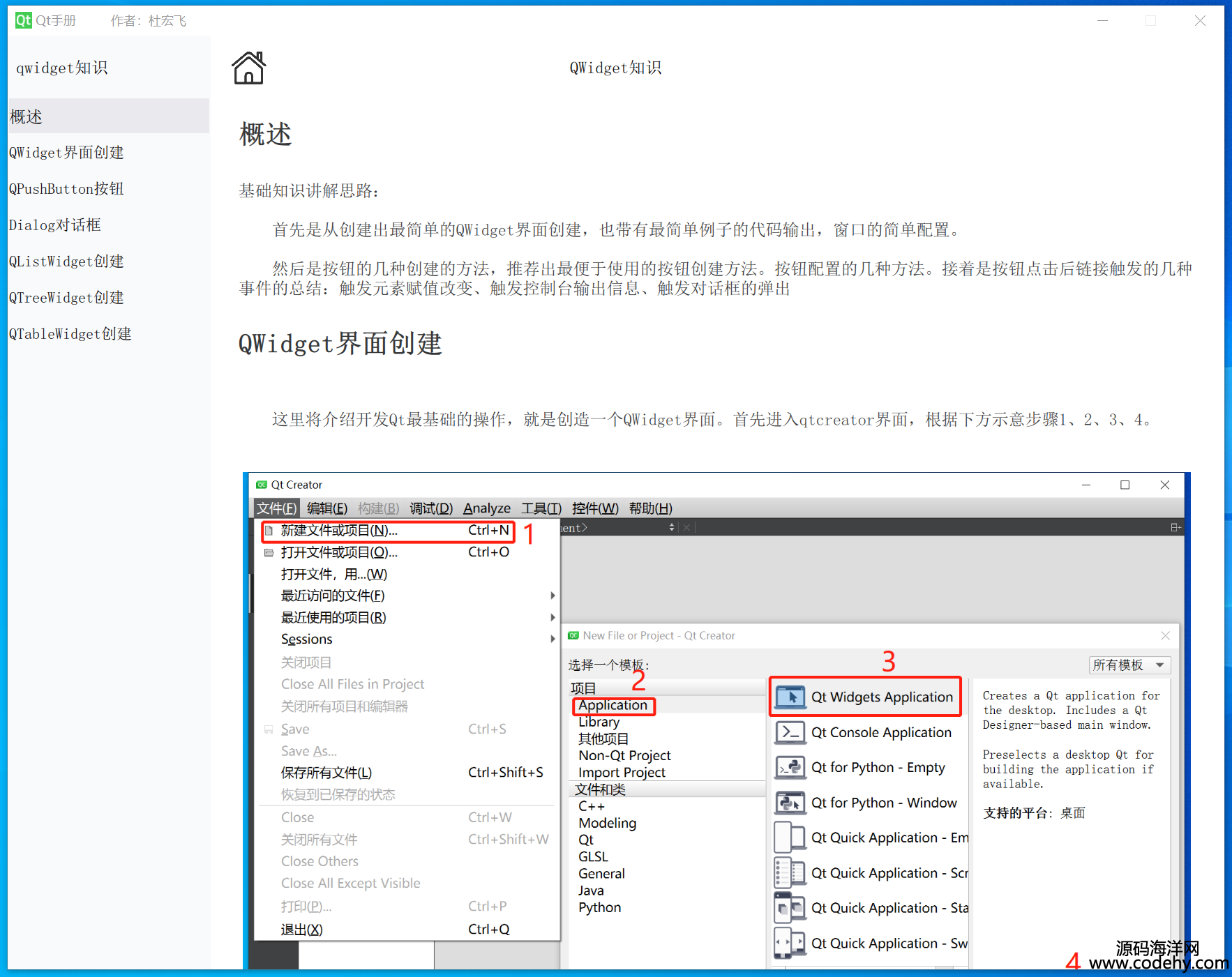The height and width of the screenshot is (977, 1232).
Task: Select 其他项目 in the template list
Action: (603, 739)
